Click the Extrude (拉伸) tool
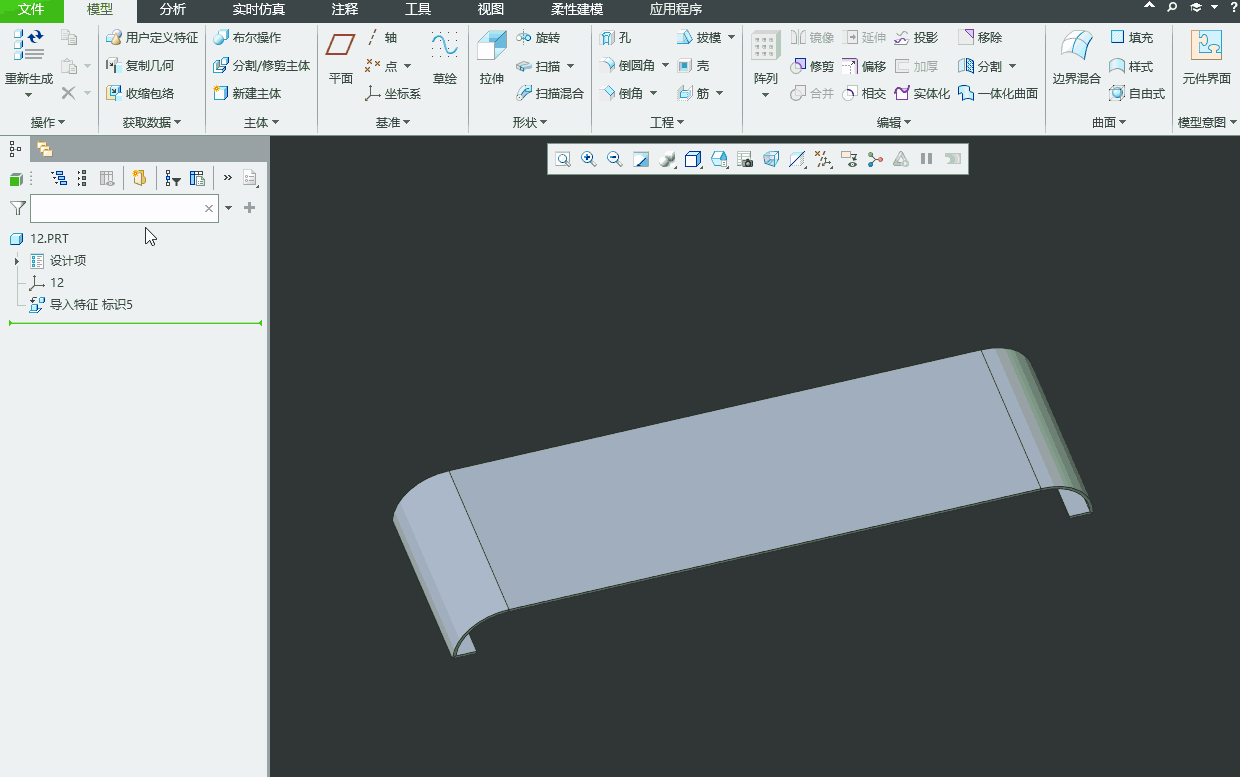The height and width of the screenshot is (777, 1240). click(x=491, y=57)
